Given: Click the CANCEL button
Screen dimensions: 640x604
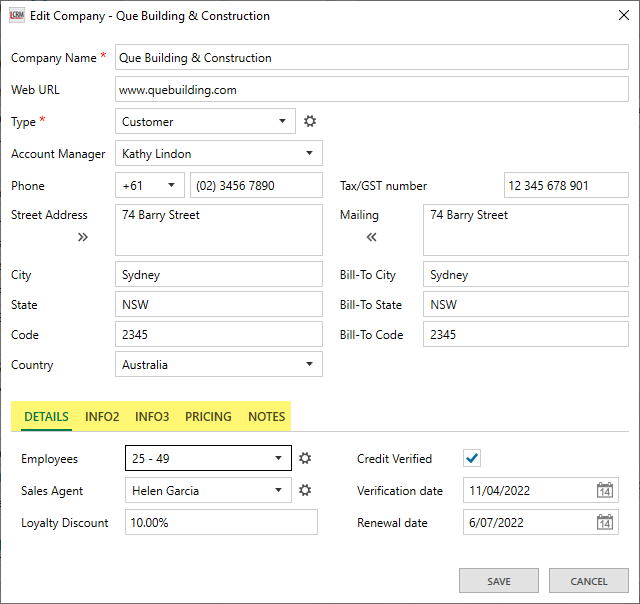Looking at the screenshot, I should 588,581.
